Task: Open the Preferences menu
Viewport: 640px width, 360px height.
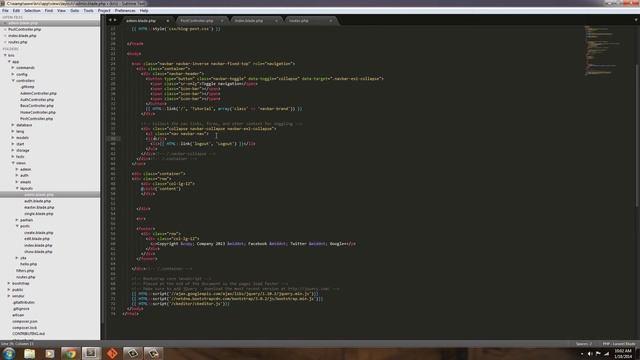Action: [125, 11]
